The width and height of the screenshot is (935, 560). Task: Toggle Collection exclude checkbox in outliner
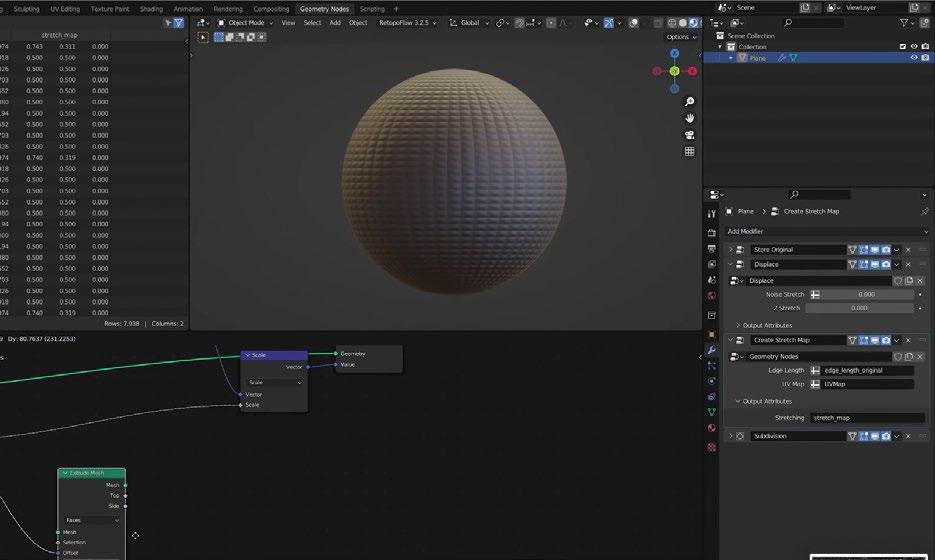click(902, 46)
